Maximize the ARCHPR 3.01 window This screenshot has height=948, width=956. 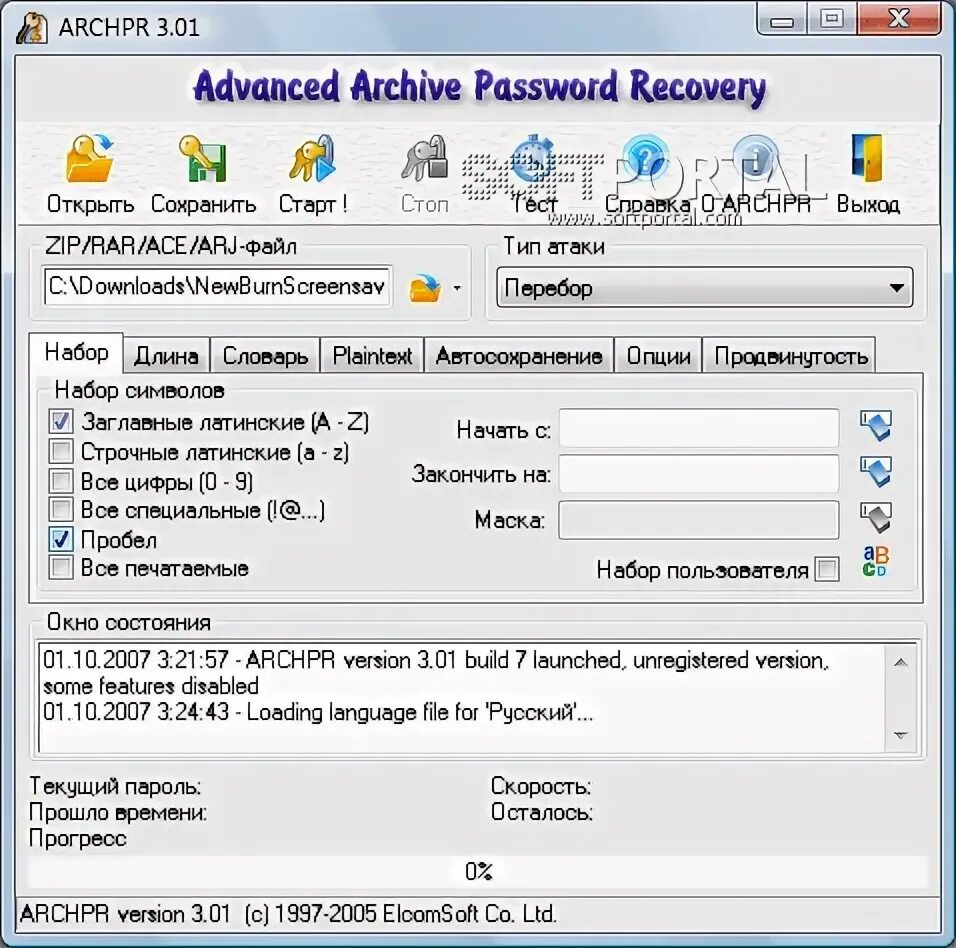click(832, 18)
